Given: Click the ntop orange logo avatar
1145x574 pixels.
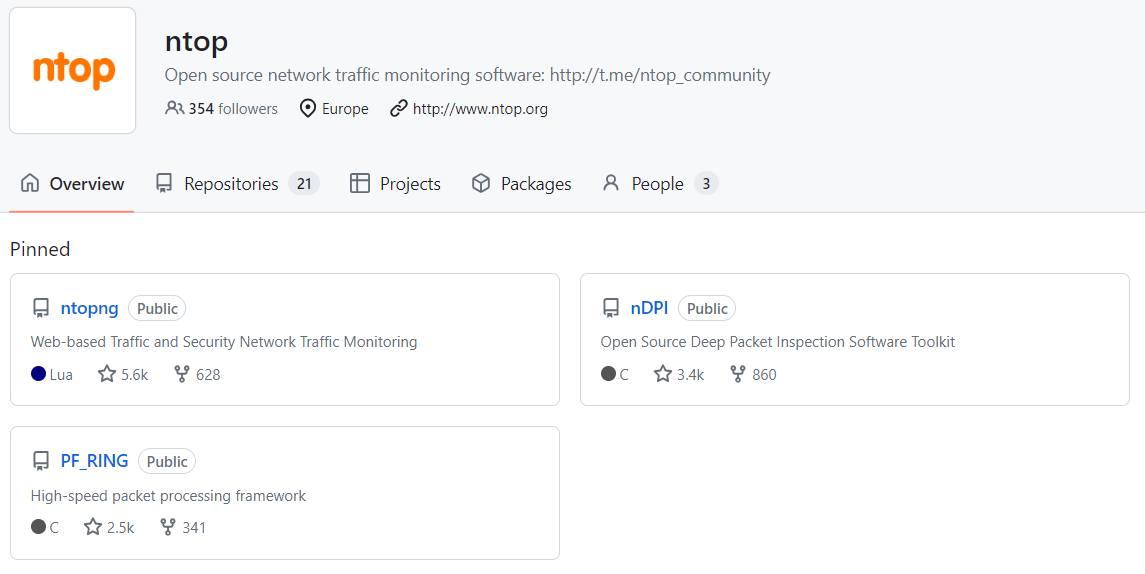Looking at the screenshot, I should (72, 71).
